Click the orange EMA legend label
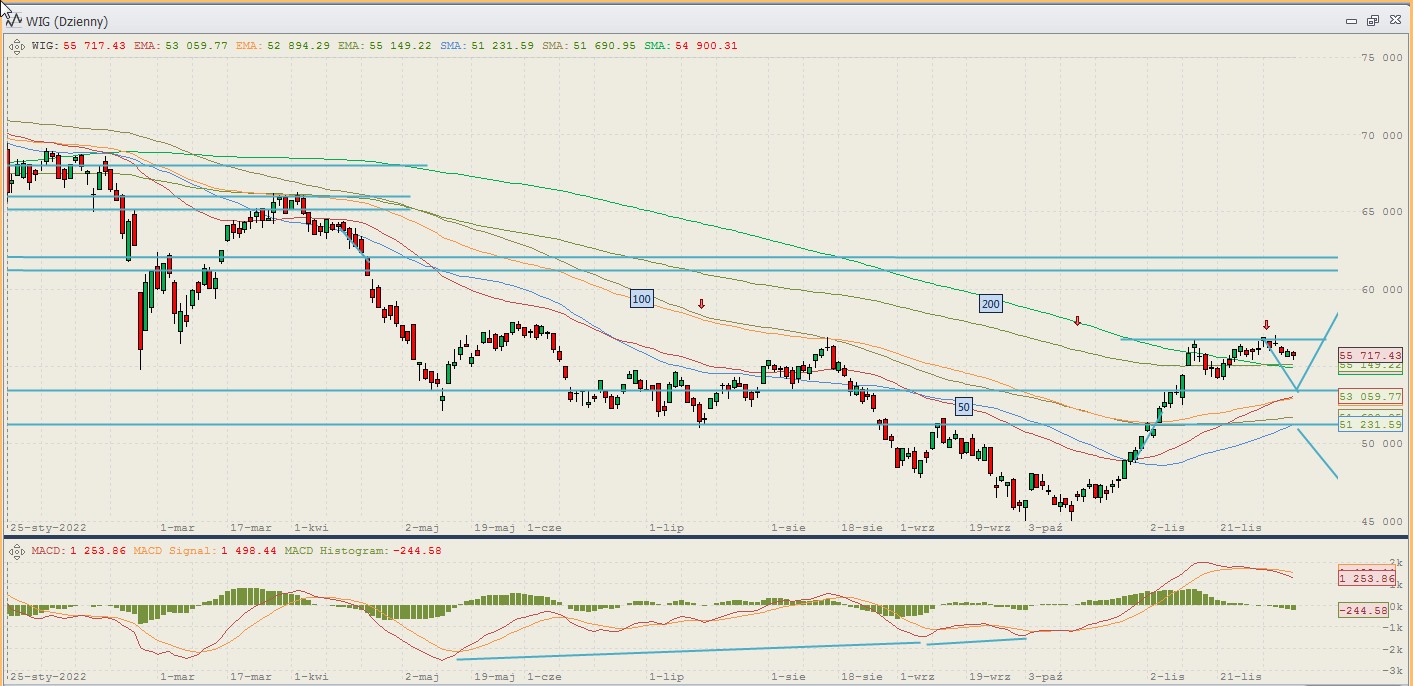 [x=283, y=46]
